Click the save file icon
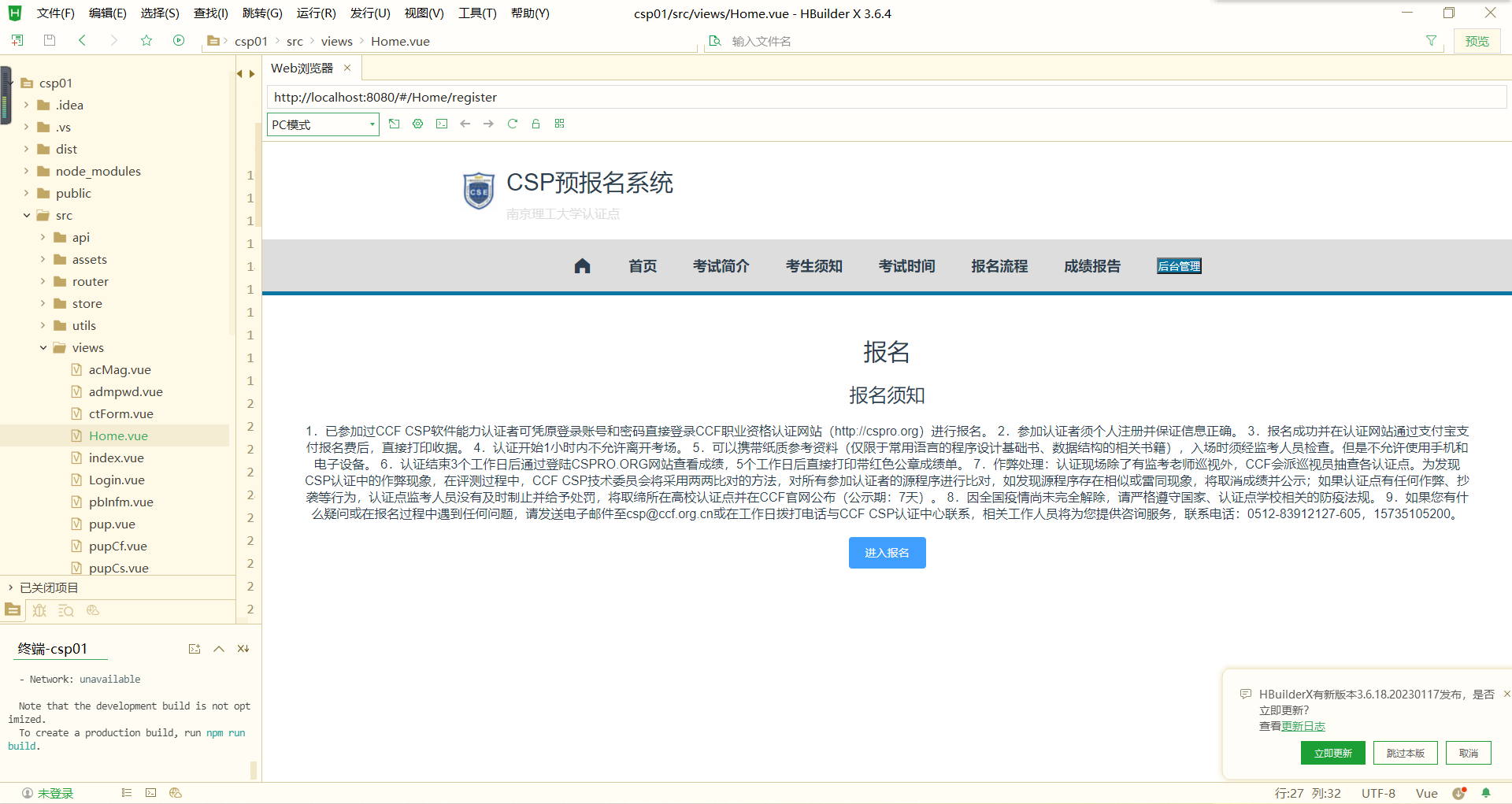Image resolution: width=1512 pixels, height=804 pixels. (x=50, y=40)
